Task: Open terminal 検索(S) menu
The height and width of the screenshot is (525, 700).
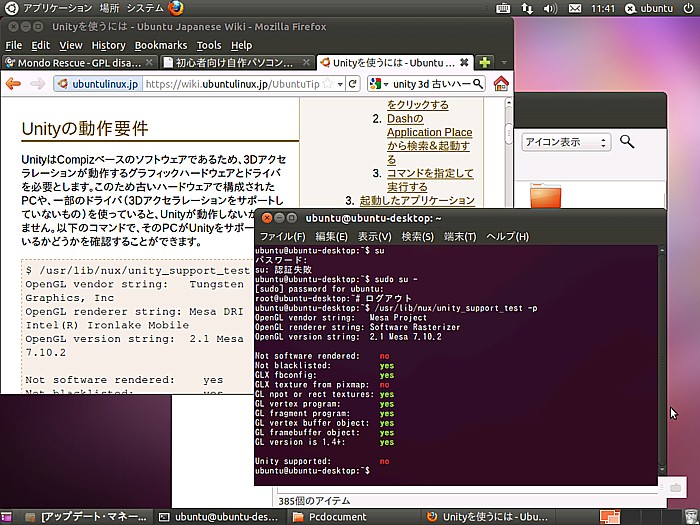Action: click(417, 236)
